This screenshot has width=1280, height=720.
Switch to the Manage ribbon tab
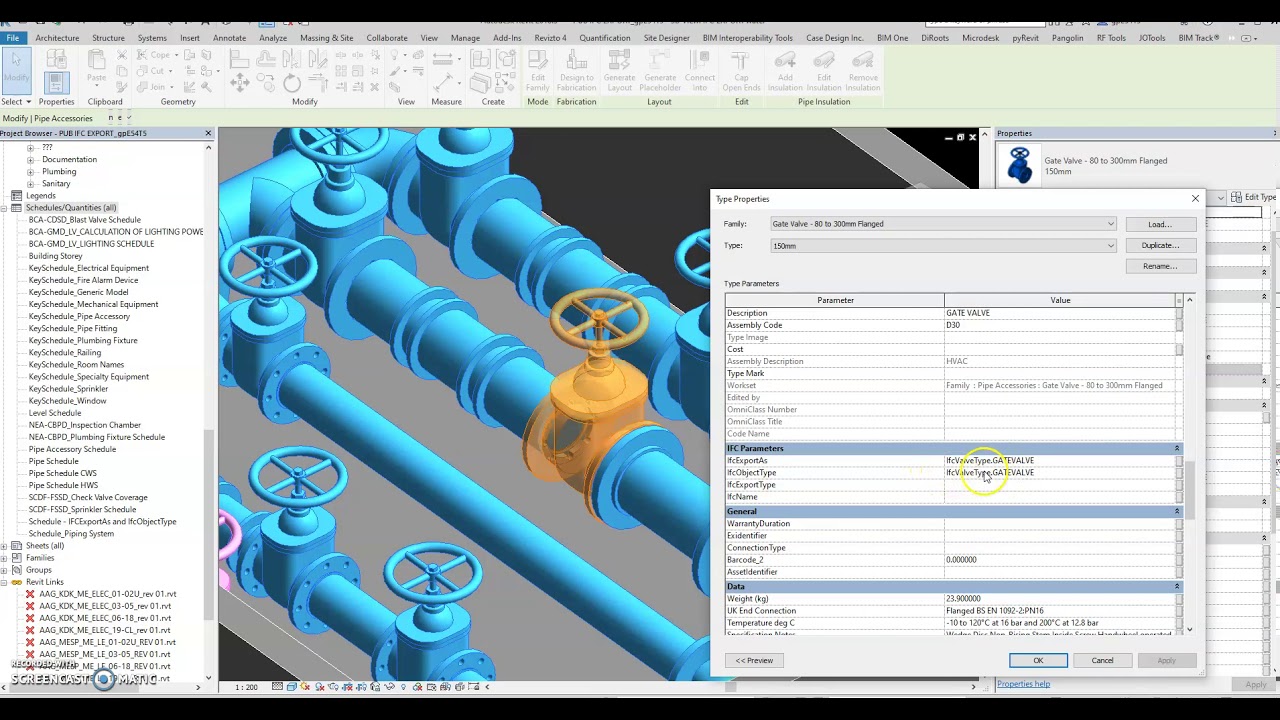click(x=465, y=38)
